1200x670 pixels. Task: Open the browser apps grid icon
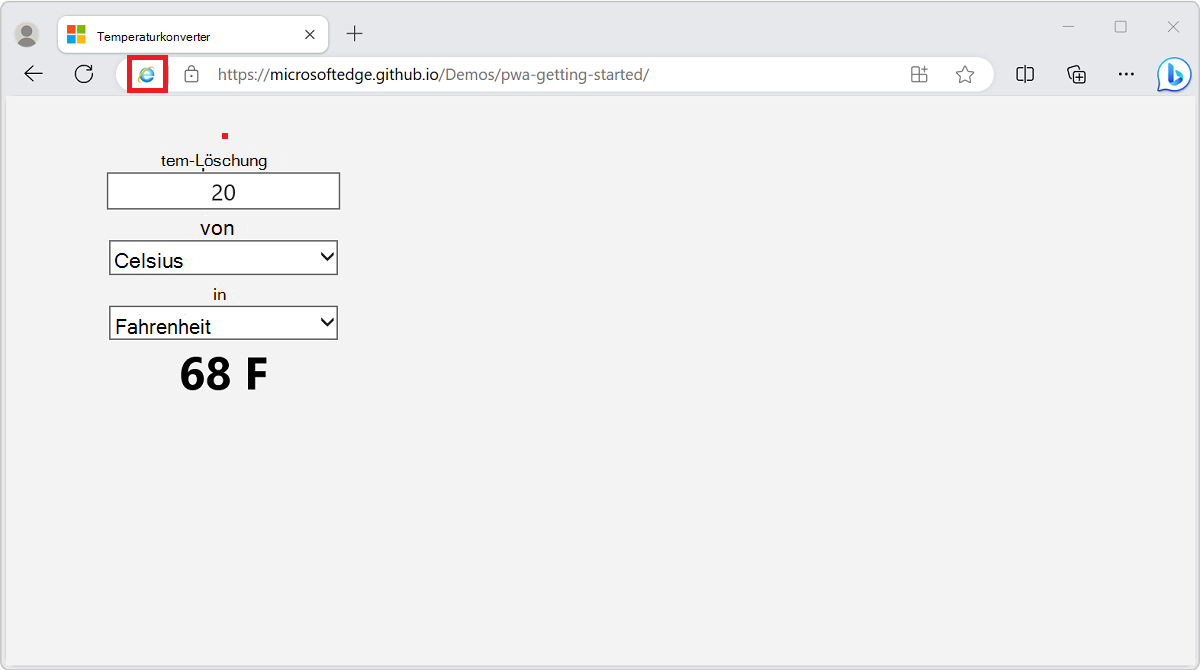click(x=918, y=74)
